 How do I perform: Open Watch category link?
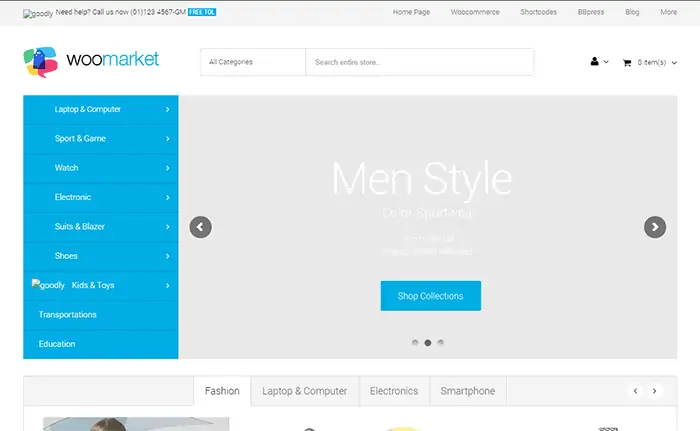(x=67, y=168)
